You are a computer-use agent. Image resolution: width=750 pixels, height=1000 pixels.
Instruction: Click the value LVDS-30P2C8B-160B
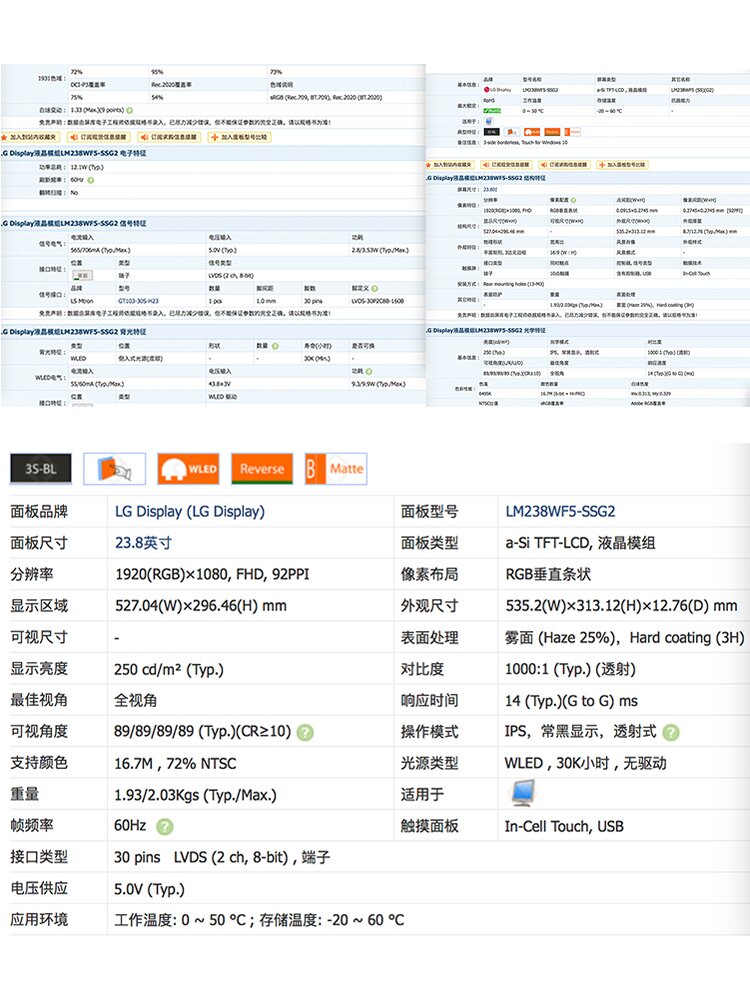(x=378, y=301)
